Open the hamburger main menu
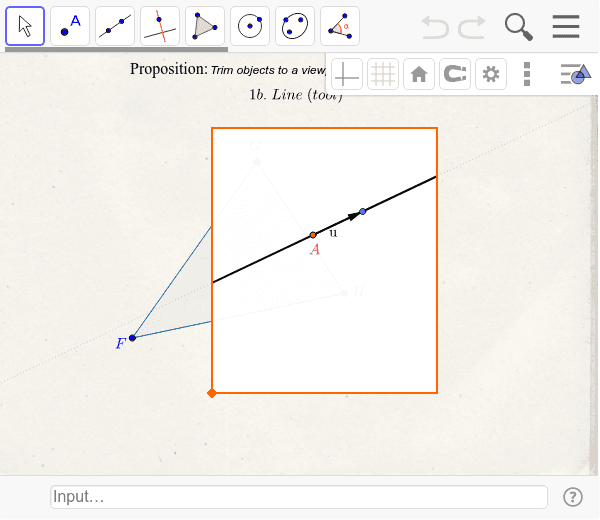This screenshot has height=520, width=600. tap(566, 26)
